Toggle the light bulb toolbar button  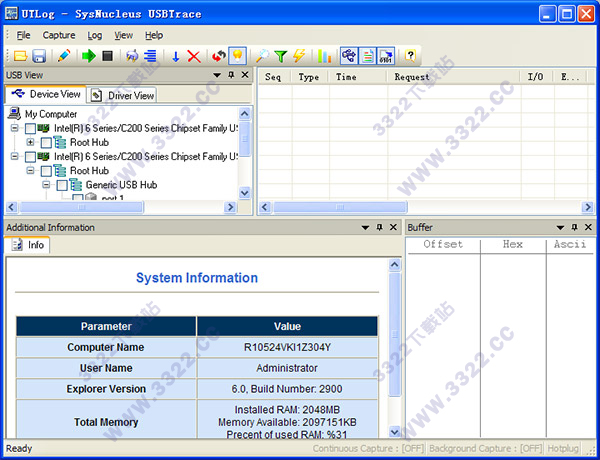pos(237,56)
